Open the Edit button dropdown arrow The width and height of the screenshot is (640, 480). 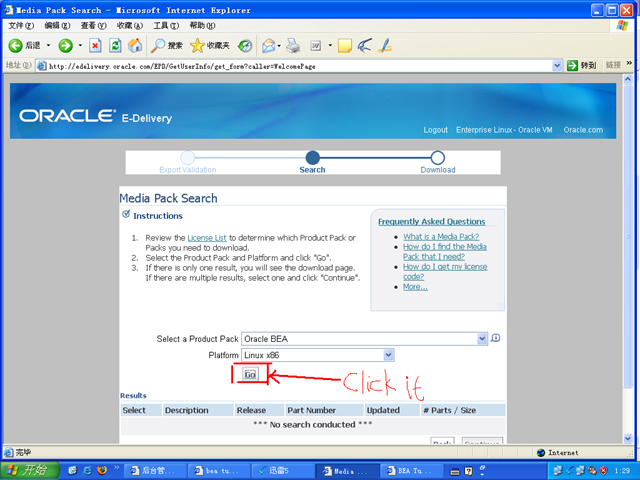point(330,45)
